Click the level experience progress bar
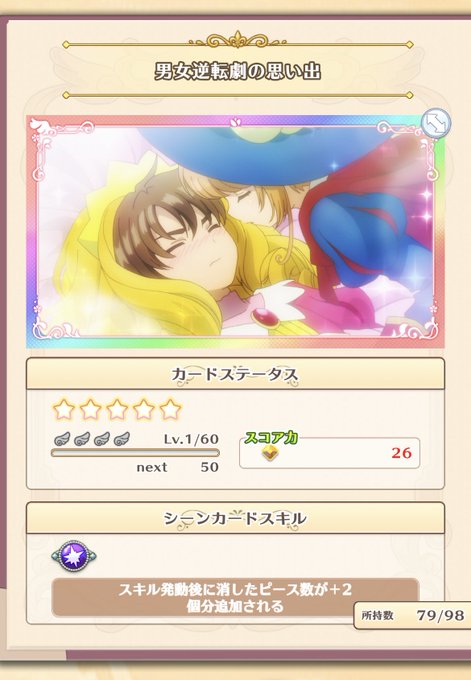471x680 pixels. pos(135,453)
